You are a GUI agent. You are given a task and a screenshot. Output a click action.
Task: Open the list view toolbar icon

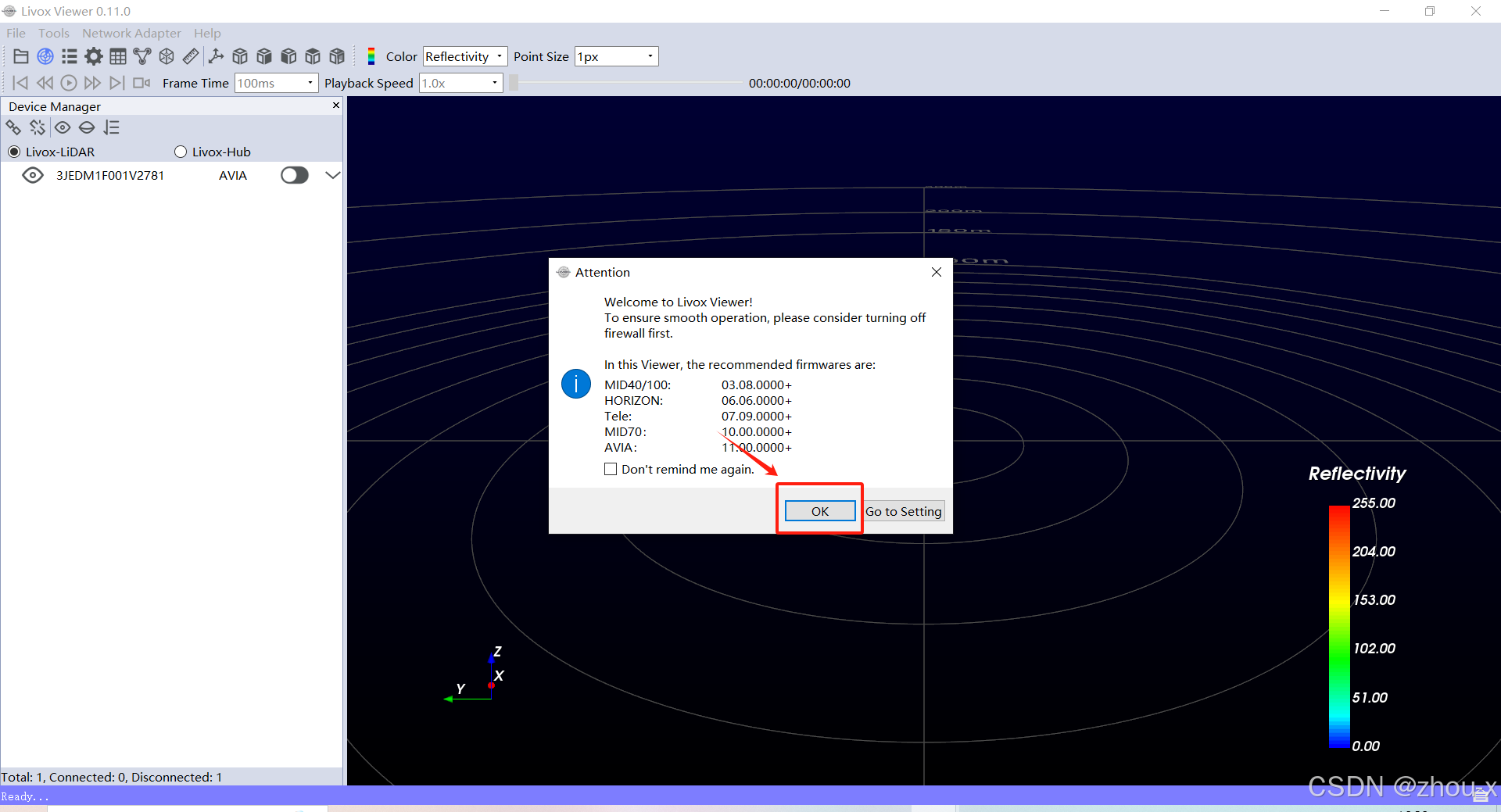point(70,56)
